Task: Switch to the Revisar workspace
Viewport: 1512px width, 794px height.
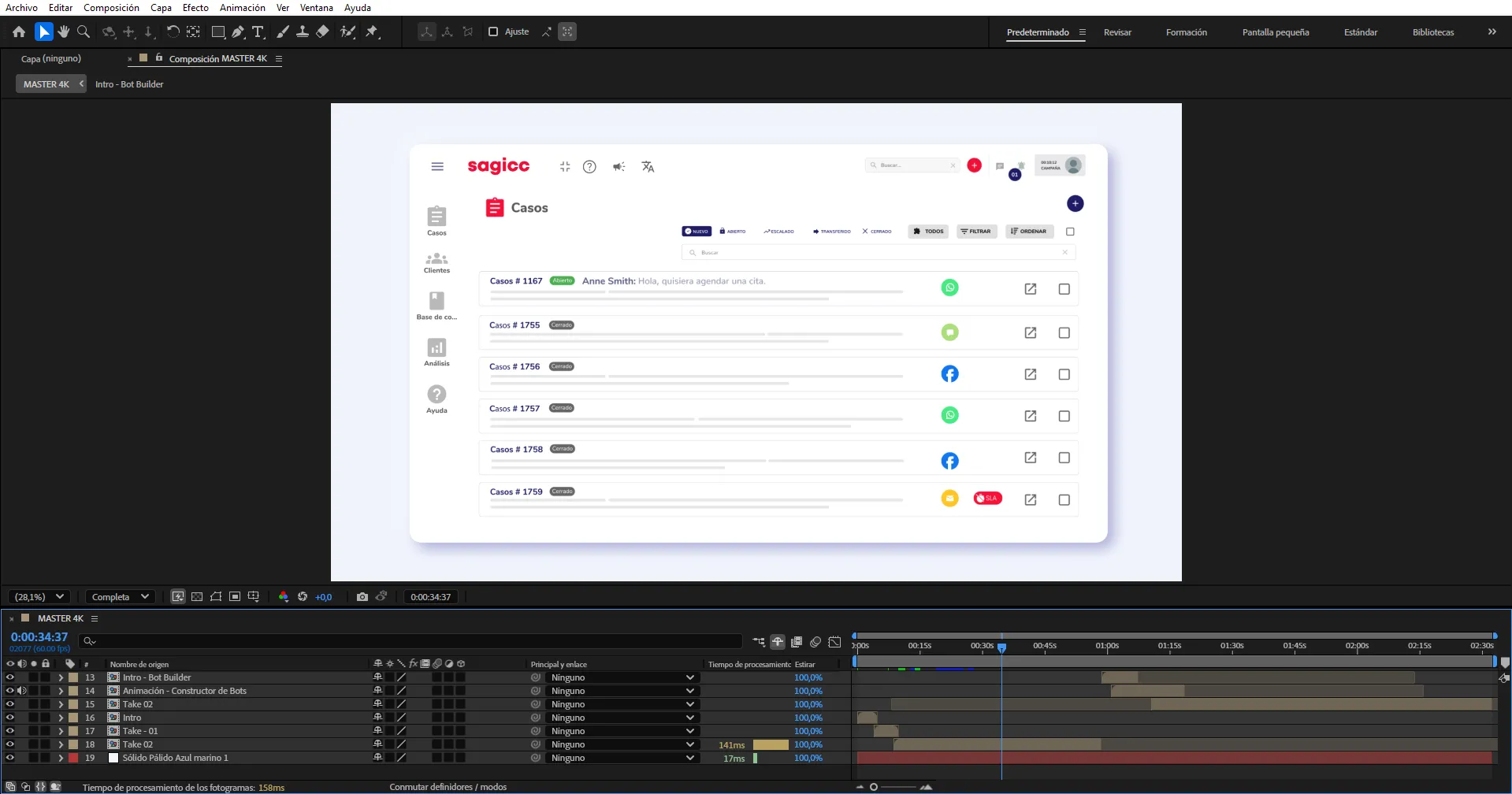Action: 1117,32
